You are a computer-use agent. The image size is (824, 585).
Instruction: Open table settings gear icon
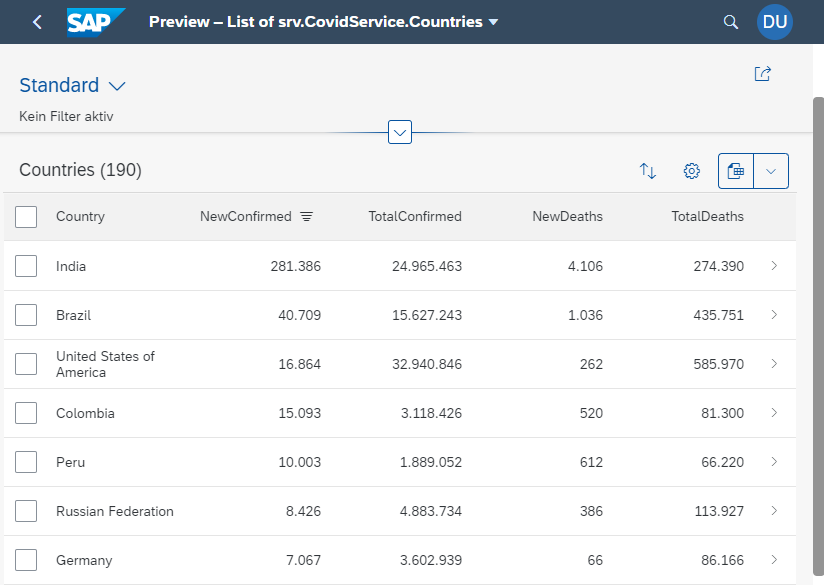pyautogui.click(x=692, y=171)
